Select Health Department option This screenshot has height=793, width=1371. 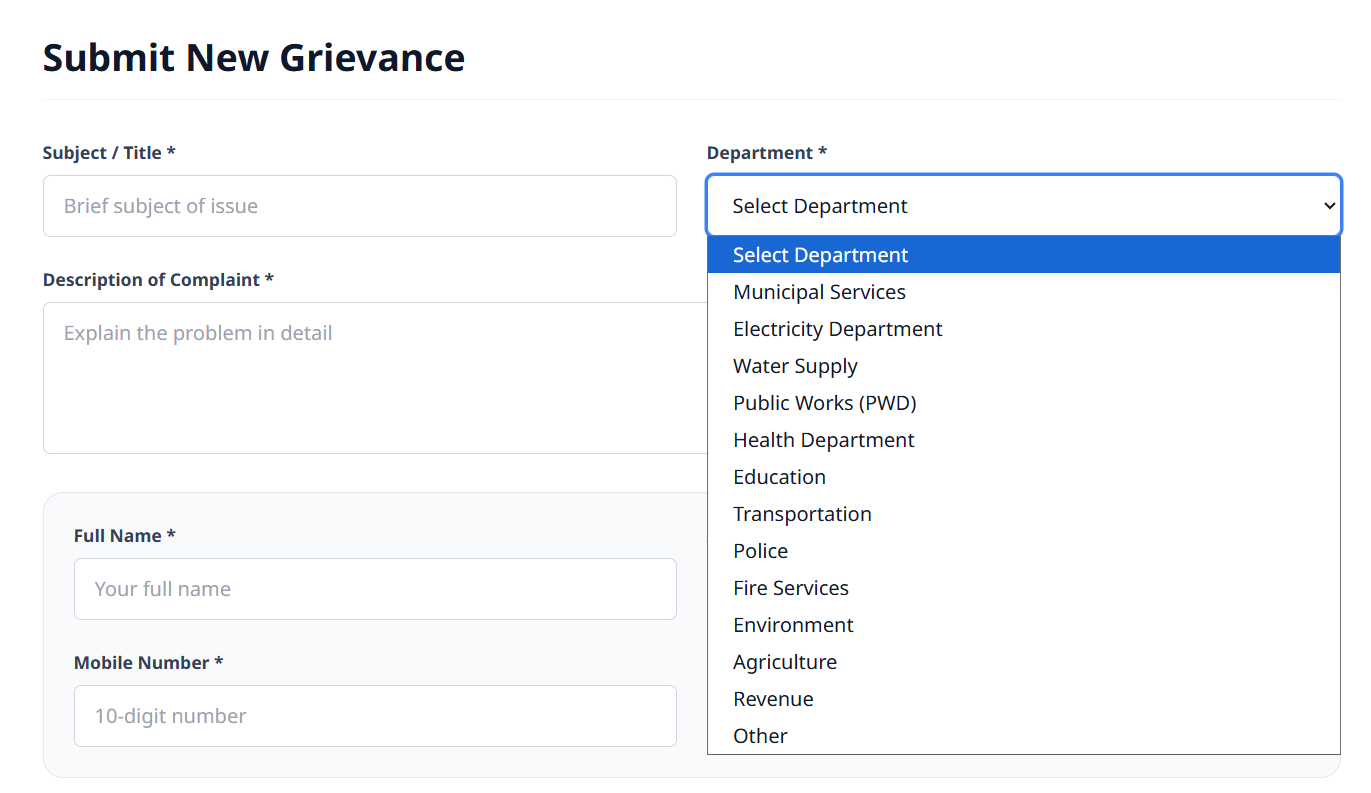point(824,439)
